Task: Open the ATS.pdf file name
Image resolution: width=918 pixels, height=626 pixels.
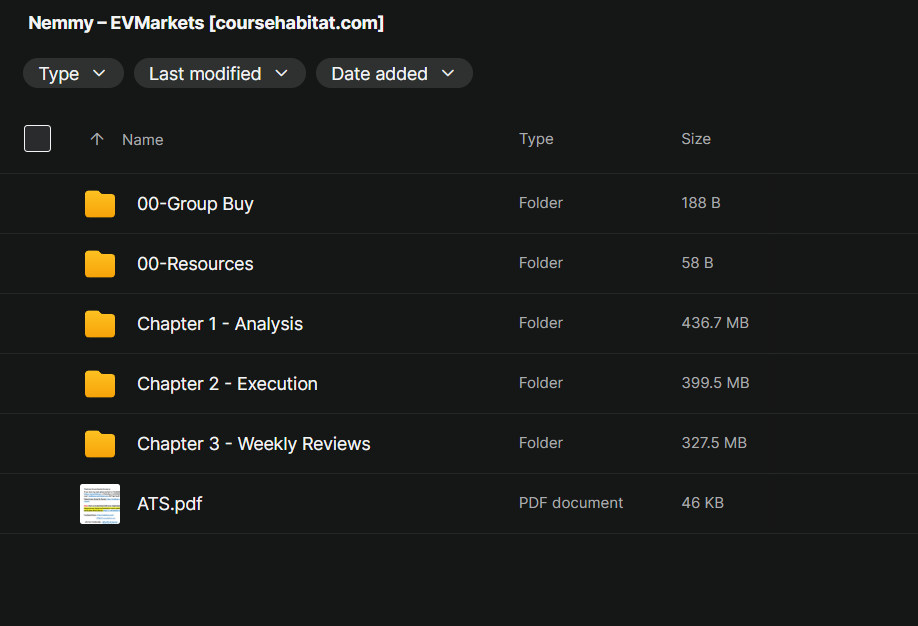Action: point(170,504)
